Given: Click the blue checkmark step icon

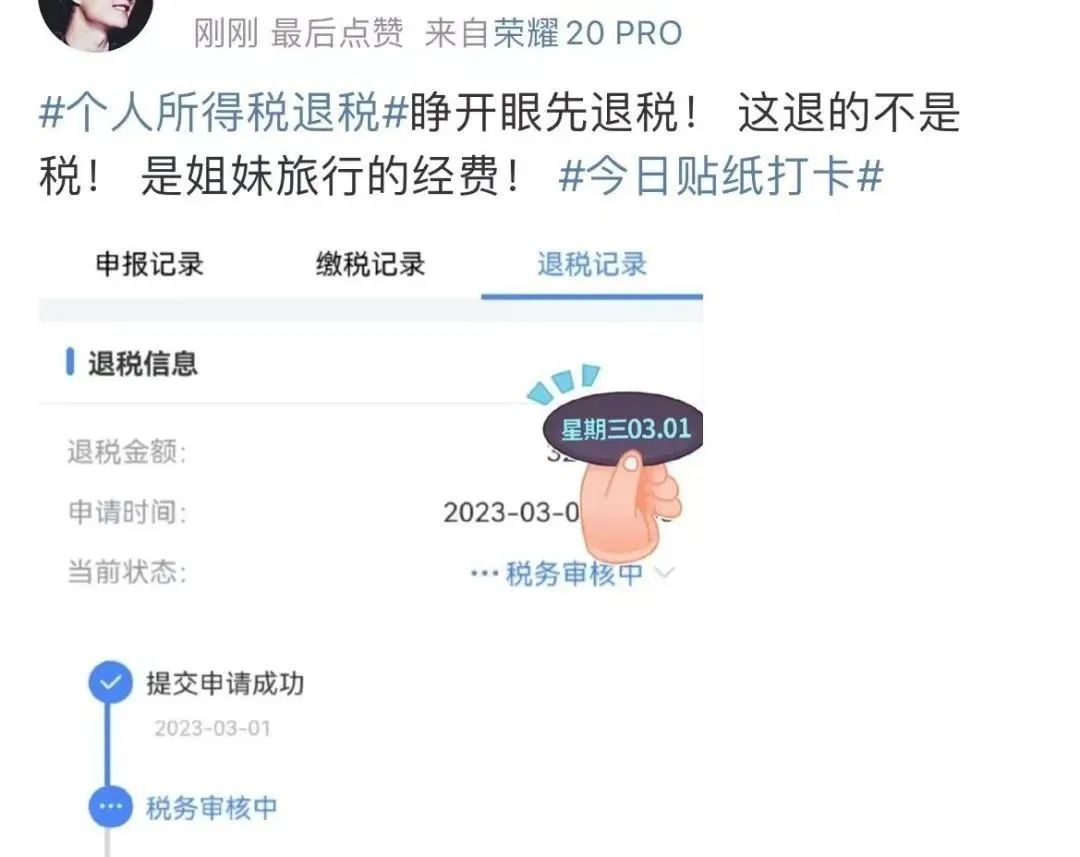Looking at the screenshot, I should pos(110,683).
